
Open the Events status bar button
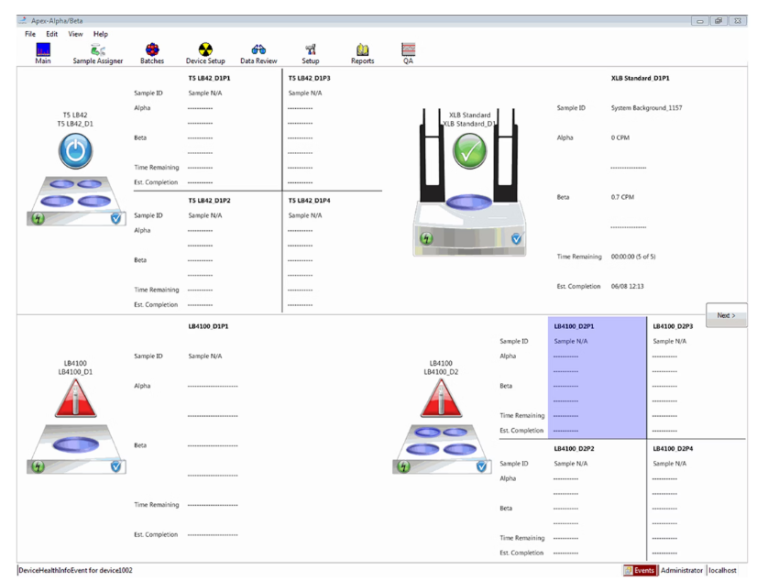pyautogui.click(x=639, y=570)
